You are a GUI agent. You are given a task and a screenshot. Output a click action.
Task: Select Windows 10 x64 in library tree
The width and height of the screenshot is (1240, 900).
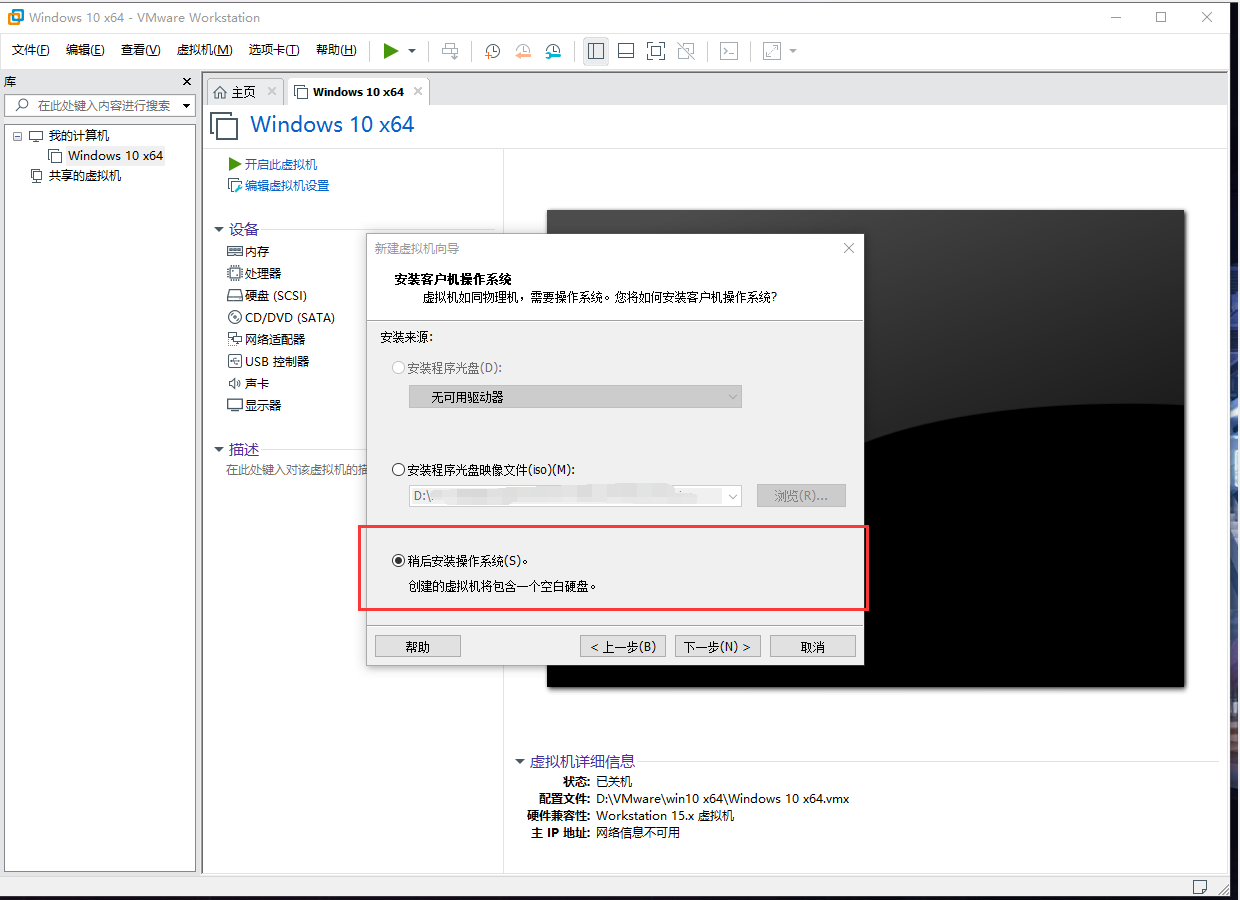coord(115,156)
